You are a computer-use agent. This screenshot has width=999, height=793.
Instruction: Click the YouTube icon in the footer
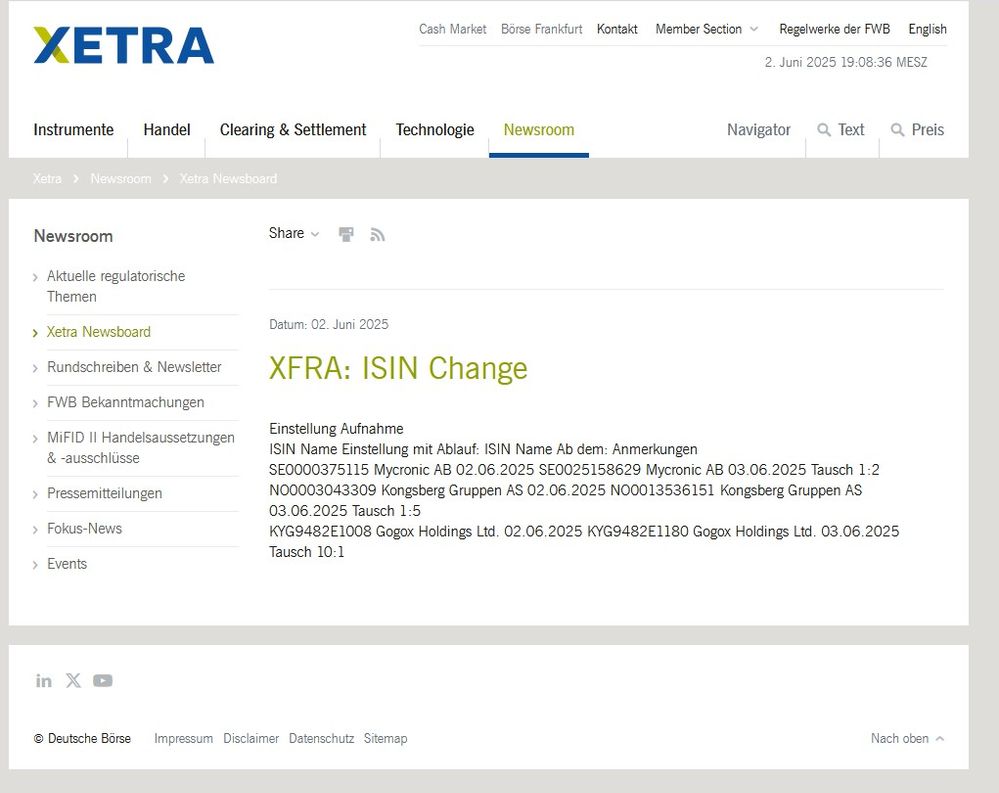(103, 680)
